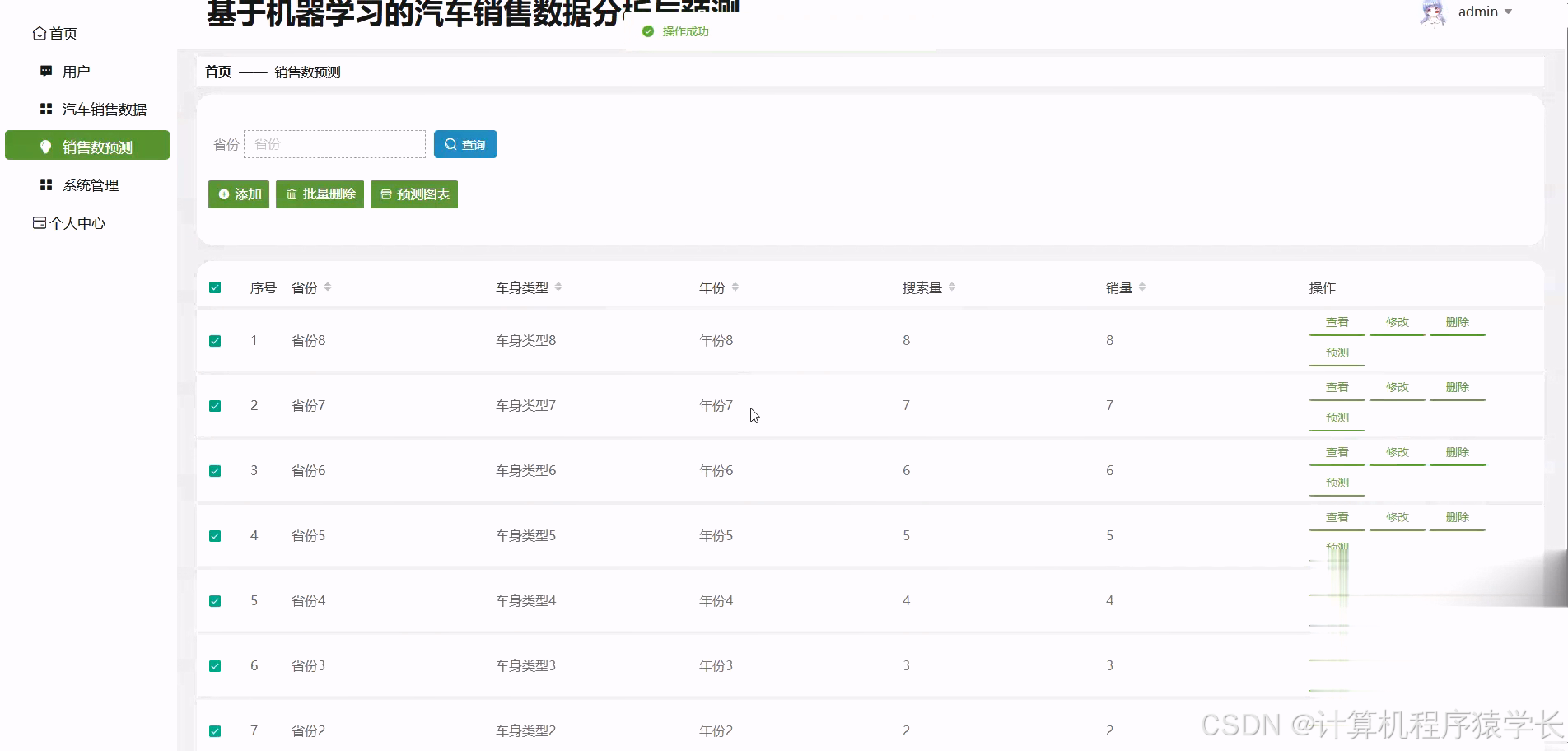
Task: Uncheck the checkbox for row 省份8
Action: pos(215,340)
